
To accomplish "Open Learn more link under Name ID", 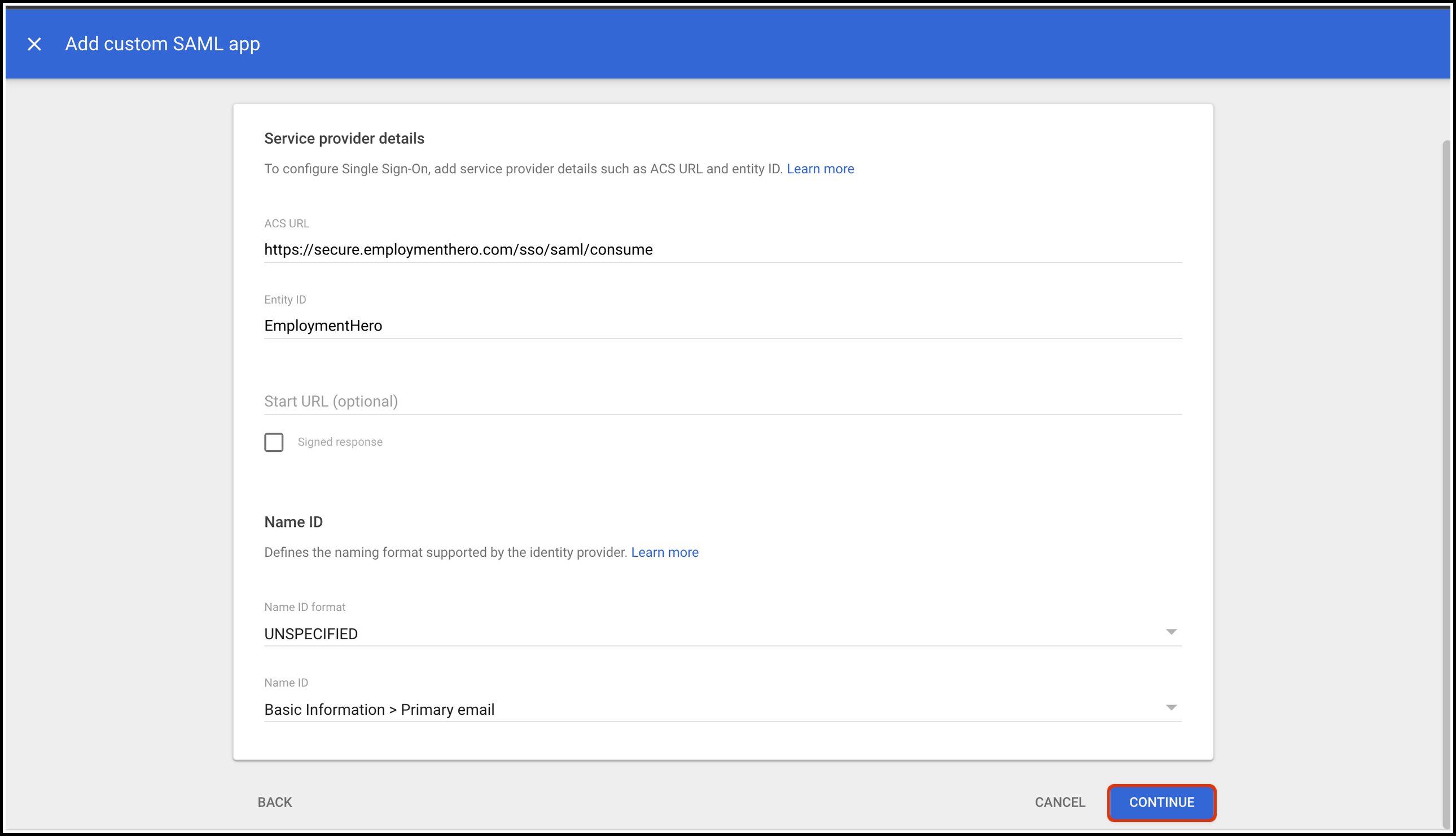I will (665, 552).
